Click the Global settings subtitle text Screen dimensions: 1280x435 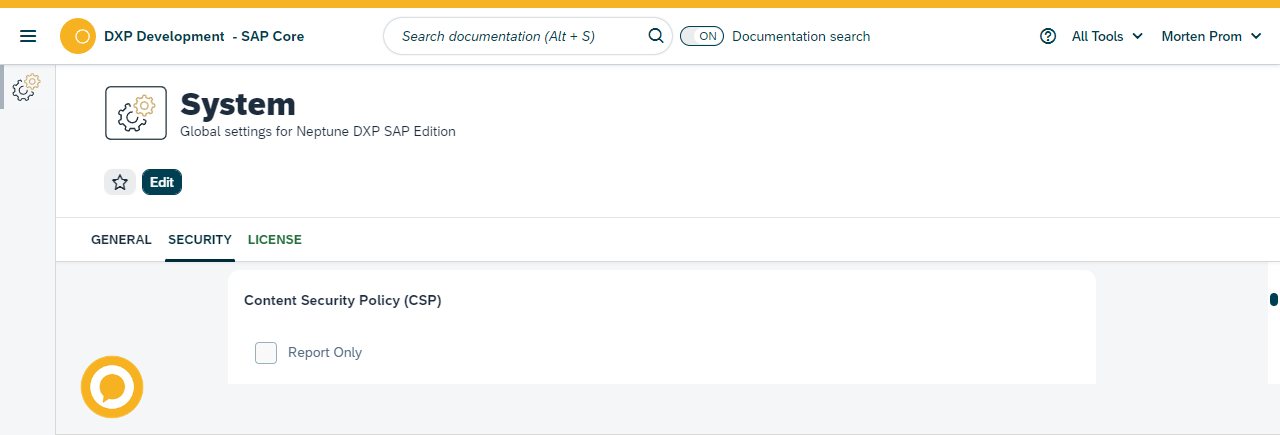[318, 131]
